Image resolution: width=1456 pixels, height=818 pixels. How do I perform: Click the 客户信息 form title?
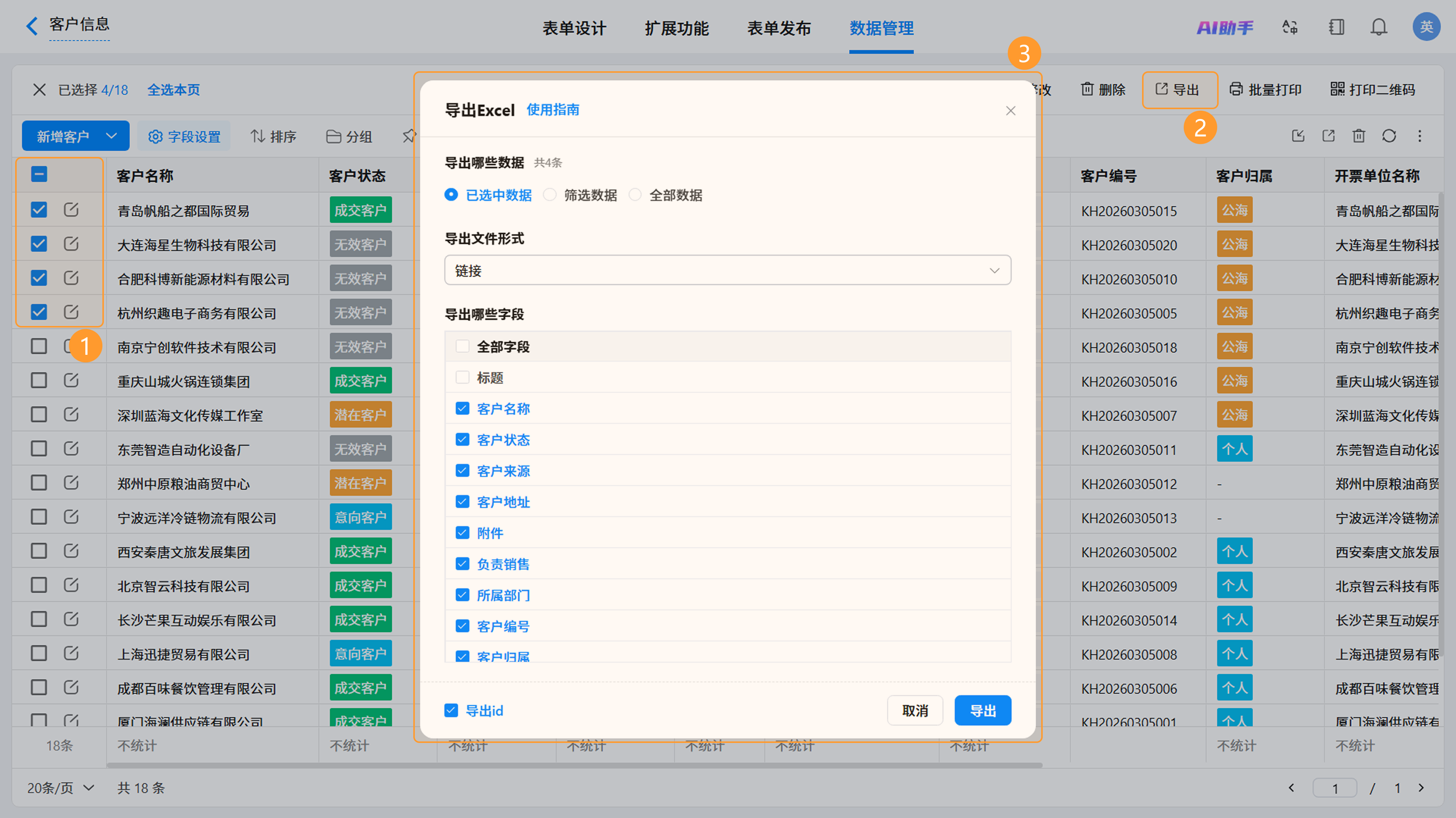(79, 24)
